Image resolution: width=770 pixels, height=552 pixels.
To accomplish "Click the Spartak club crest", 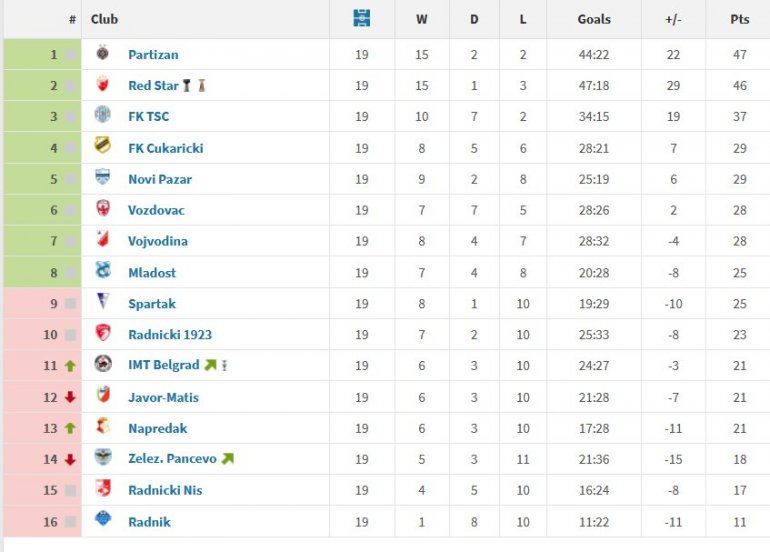I will coord(102,303).
